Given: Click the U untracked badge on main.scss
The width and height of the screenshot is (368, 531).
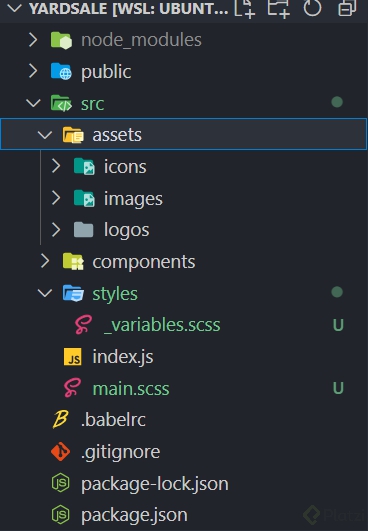Looking at the screenshot, I should 338,388.
